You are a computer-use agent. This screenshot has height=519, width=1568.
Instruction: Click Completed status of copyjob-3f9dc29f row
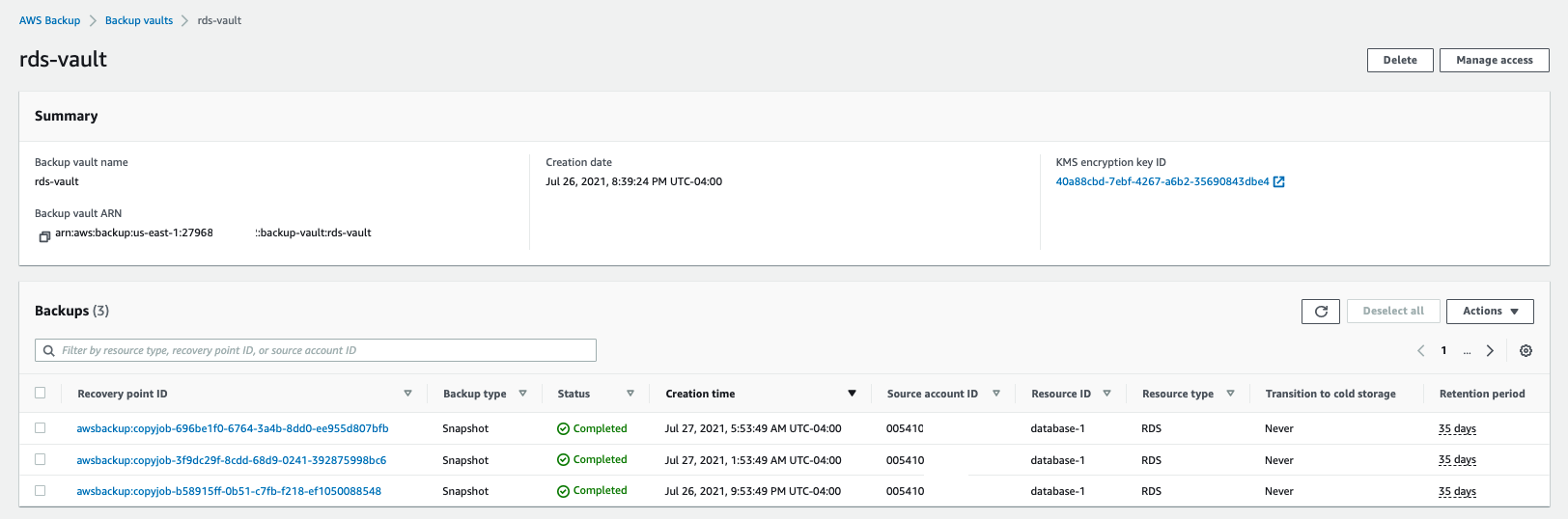click(x=592, y=460)
